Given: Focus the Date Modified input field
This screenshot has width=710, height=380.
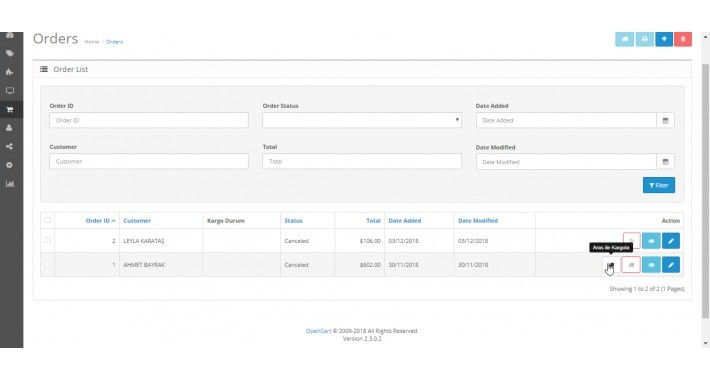Looking at the screenshot, I should pos(566,162).
